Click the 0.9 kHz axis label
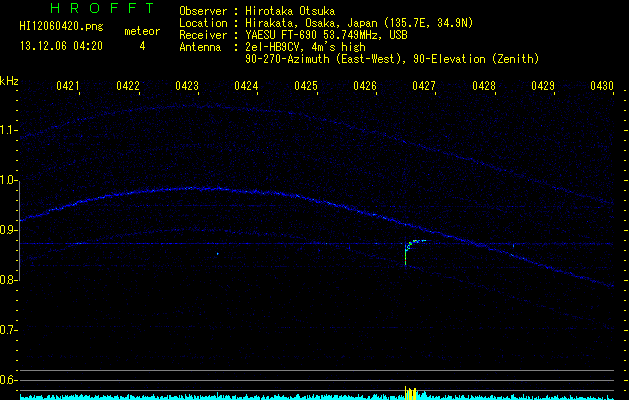Viewport: 629px width, 400px height. (x=9, y=230)
